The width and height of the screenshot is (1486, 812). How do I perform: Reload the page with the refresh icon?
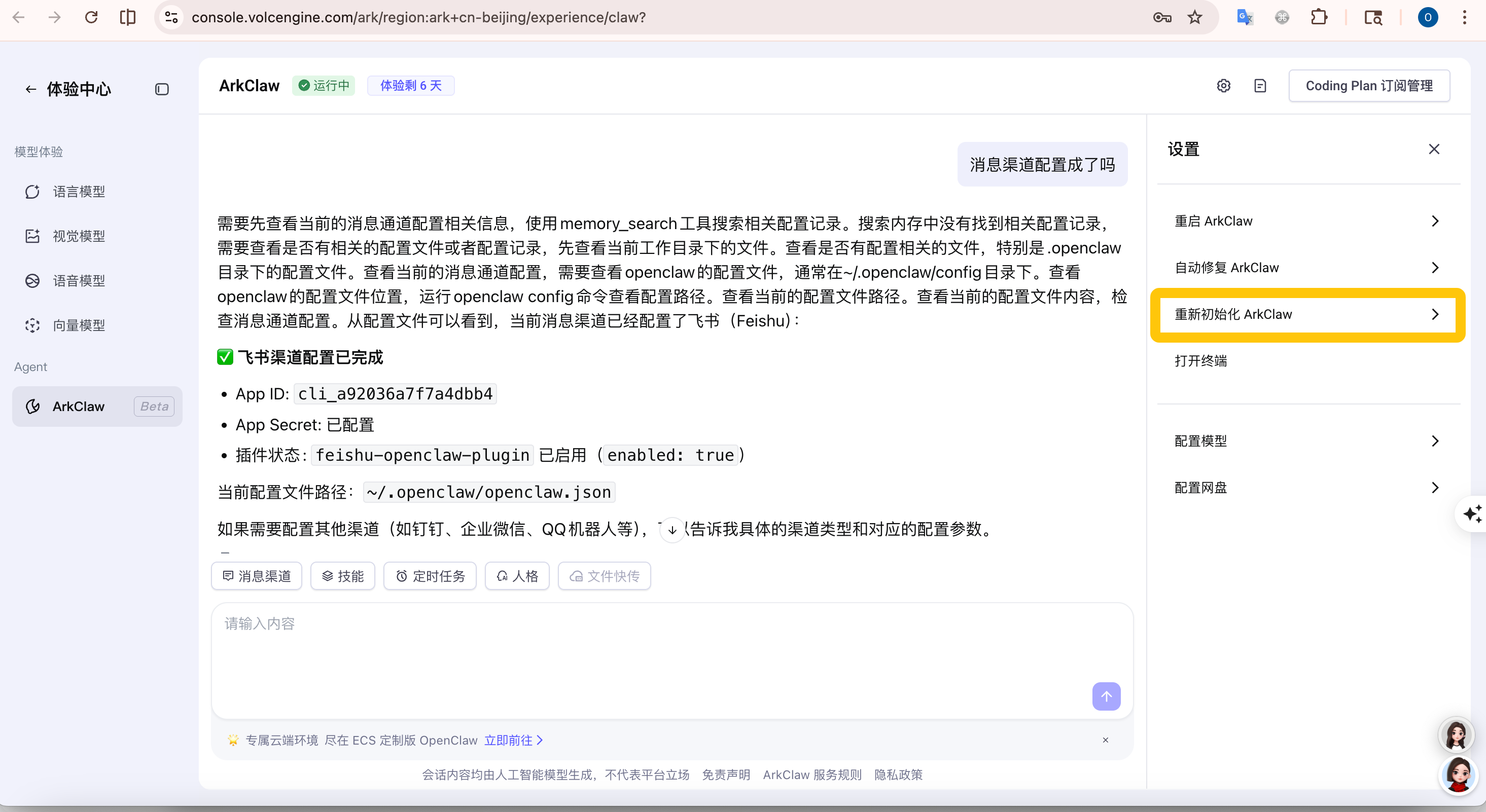click(91, 17)
